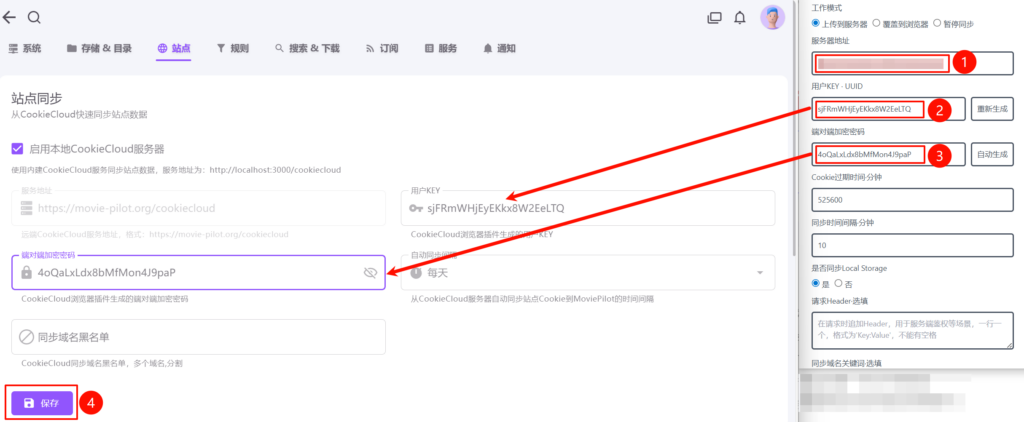Click the 同步域名黑名单 input field

click(x=198, y=337)
